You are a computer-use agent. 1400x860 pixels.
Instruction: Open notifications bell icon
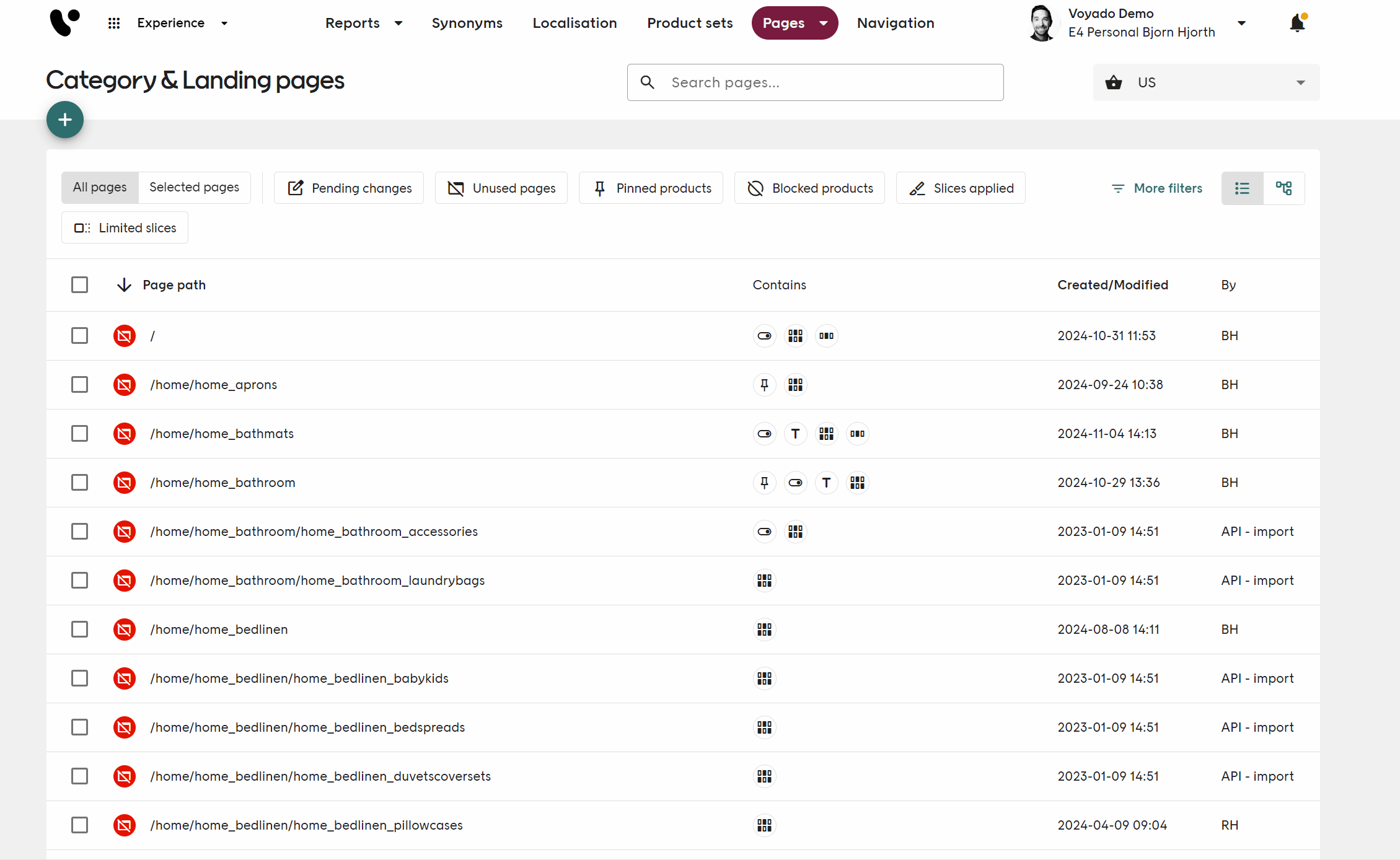(x=1297, y=24)
